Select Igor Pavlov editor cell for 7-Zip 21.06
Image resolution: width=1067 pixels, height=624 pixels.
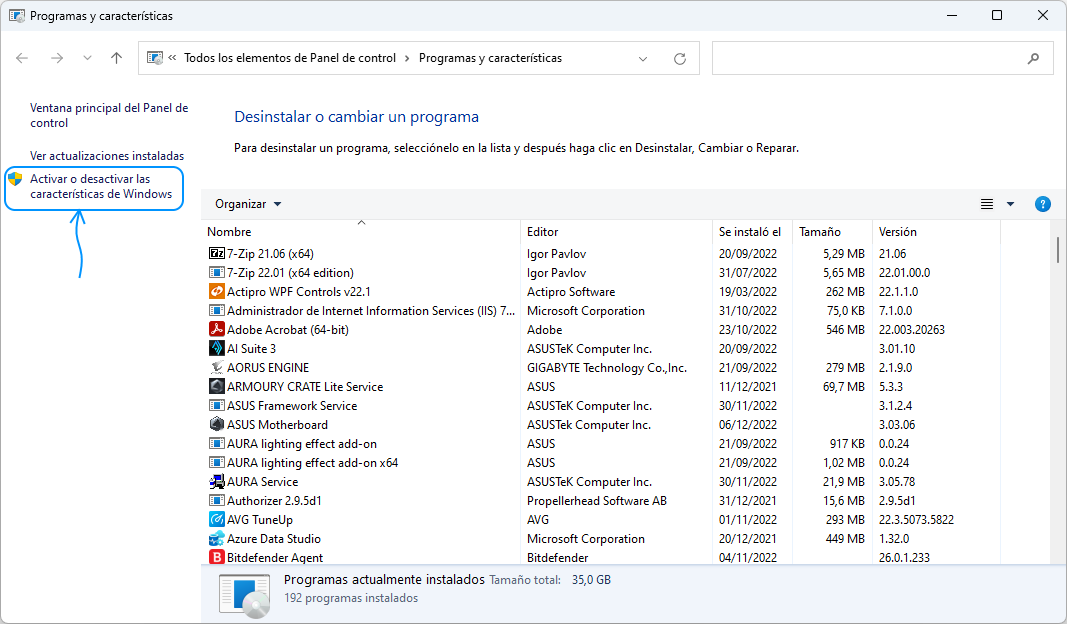point(556,254)
